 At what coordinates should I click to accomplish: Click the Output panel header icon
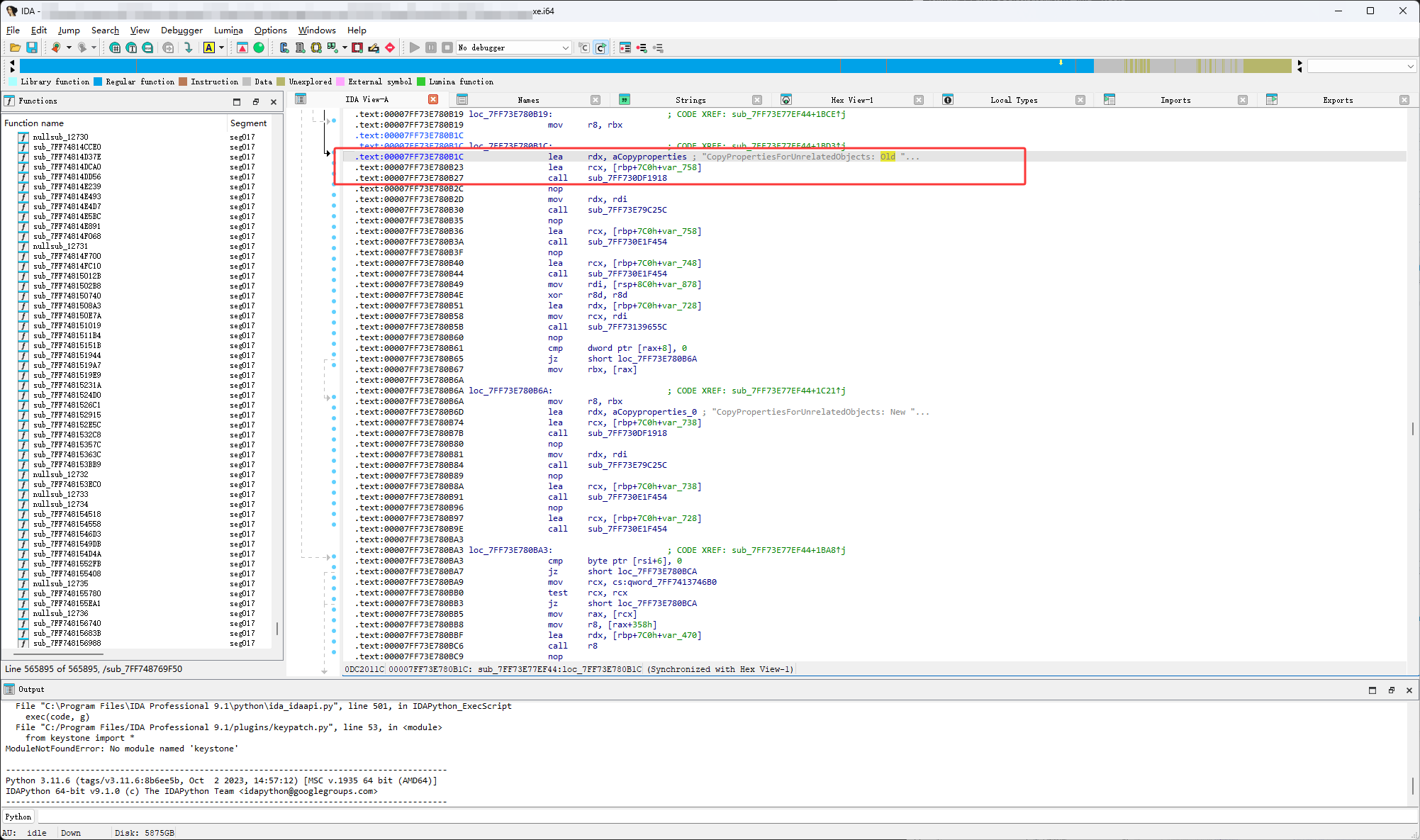point(9,689)
